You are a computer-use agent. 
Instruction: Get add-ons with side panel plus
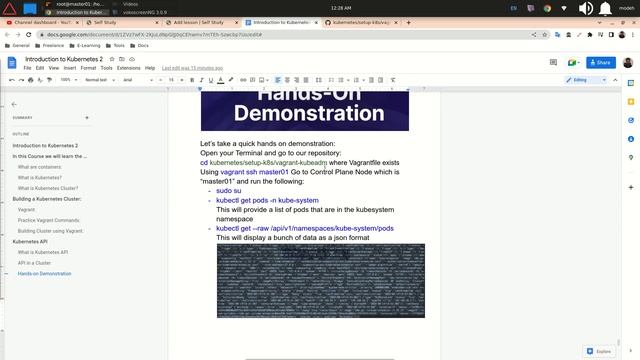[631, 187]
